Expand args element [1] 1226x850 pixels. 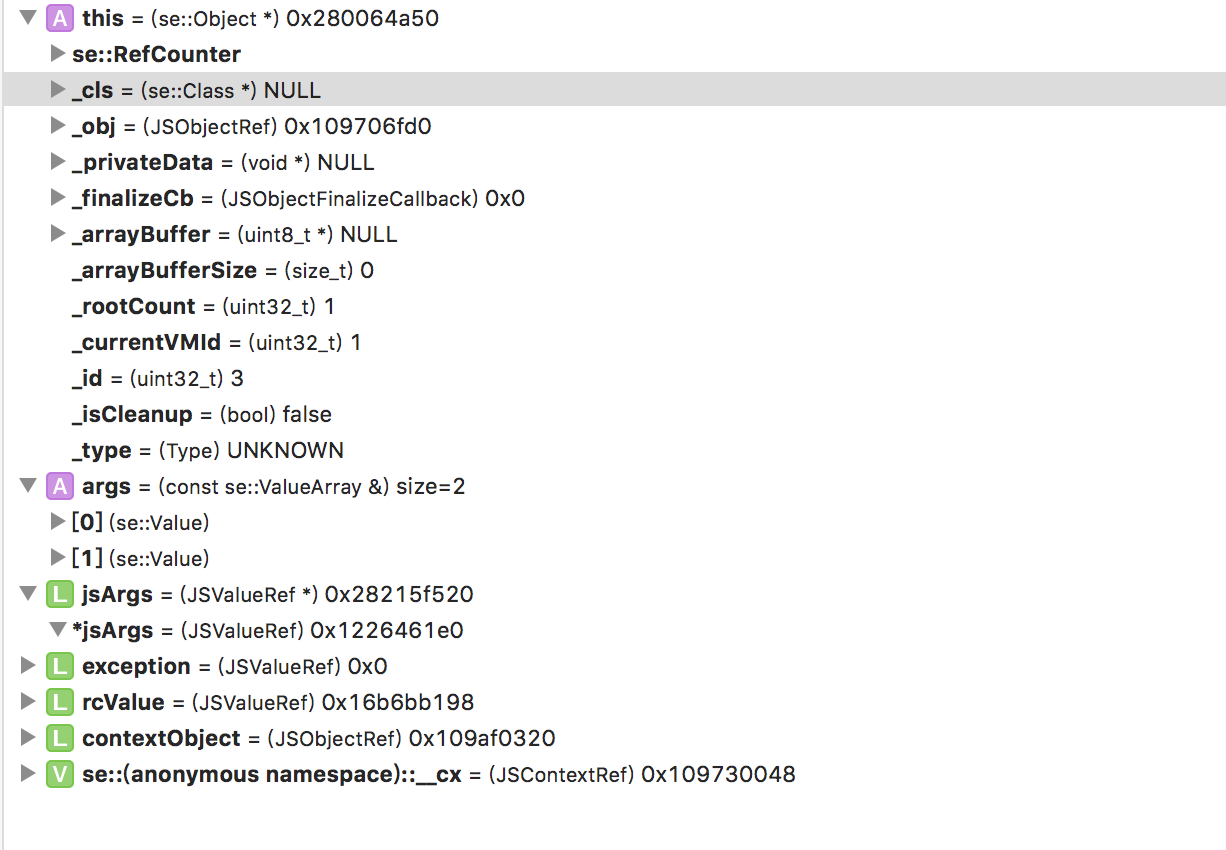pyautogui.click(x=57, y=558)
